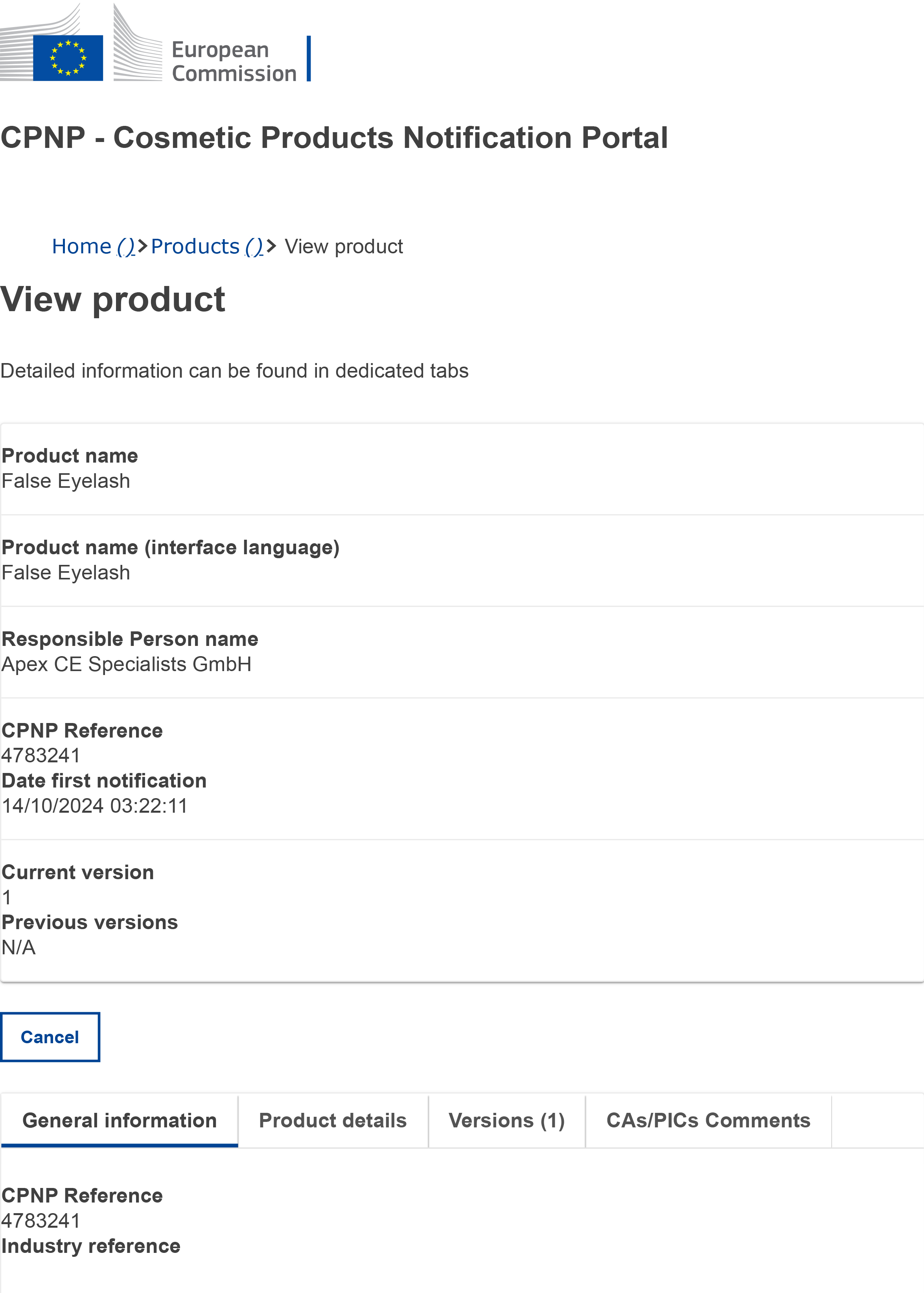Open the CAs/PICs Comments tab
The width and height of the screenshot is (924, 1293).
pos(708,1120)
